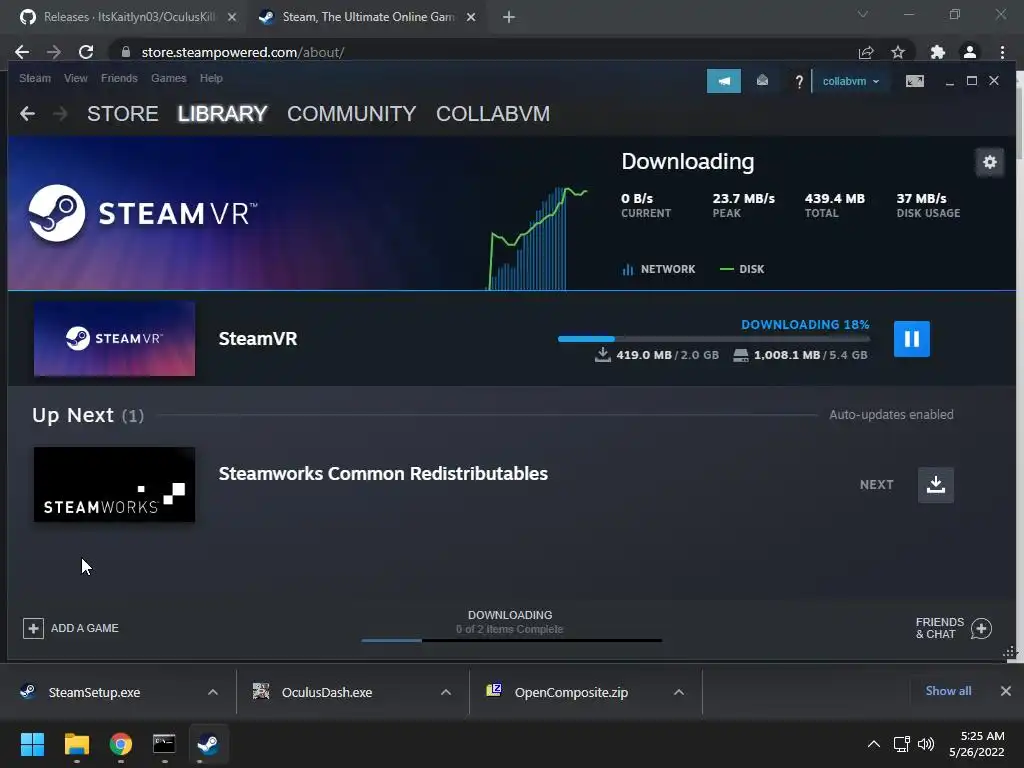Open Chrome three-dot menu

[1002, 52]
